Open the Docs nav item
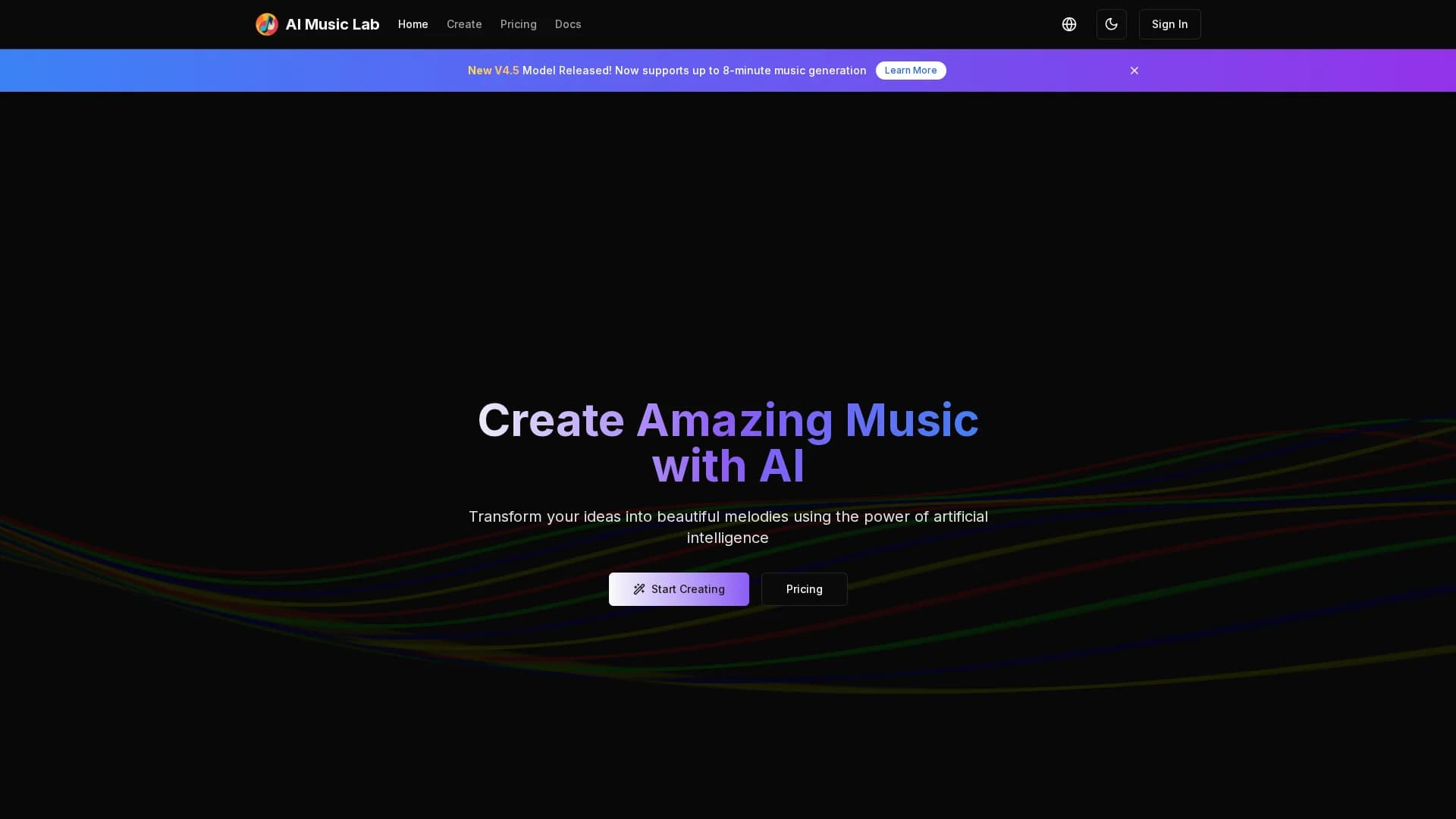This screenshot has height=819, width=1456. (568, 24)
